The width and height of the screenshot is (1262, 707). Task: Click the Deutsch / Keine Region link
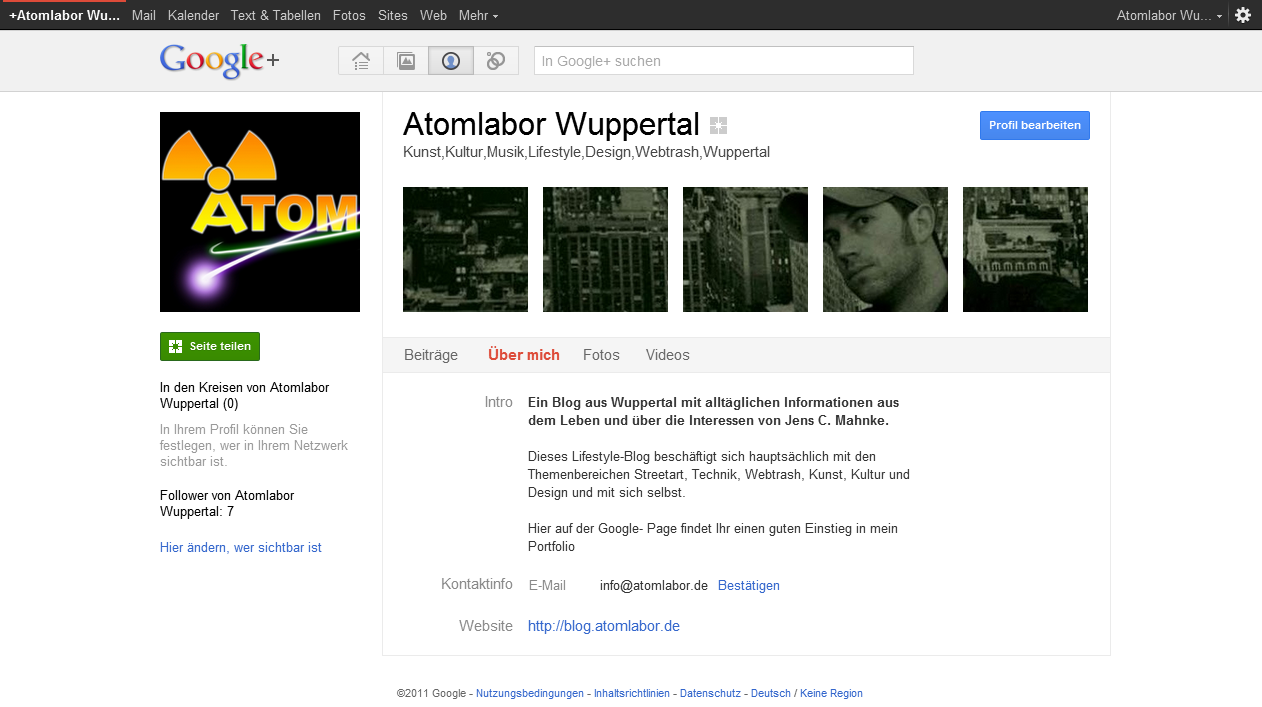click(807, 693)
